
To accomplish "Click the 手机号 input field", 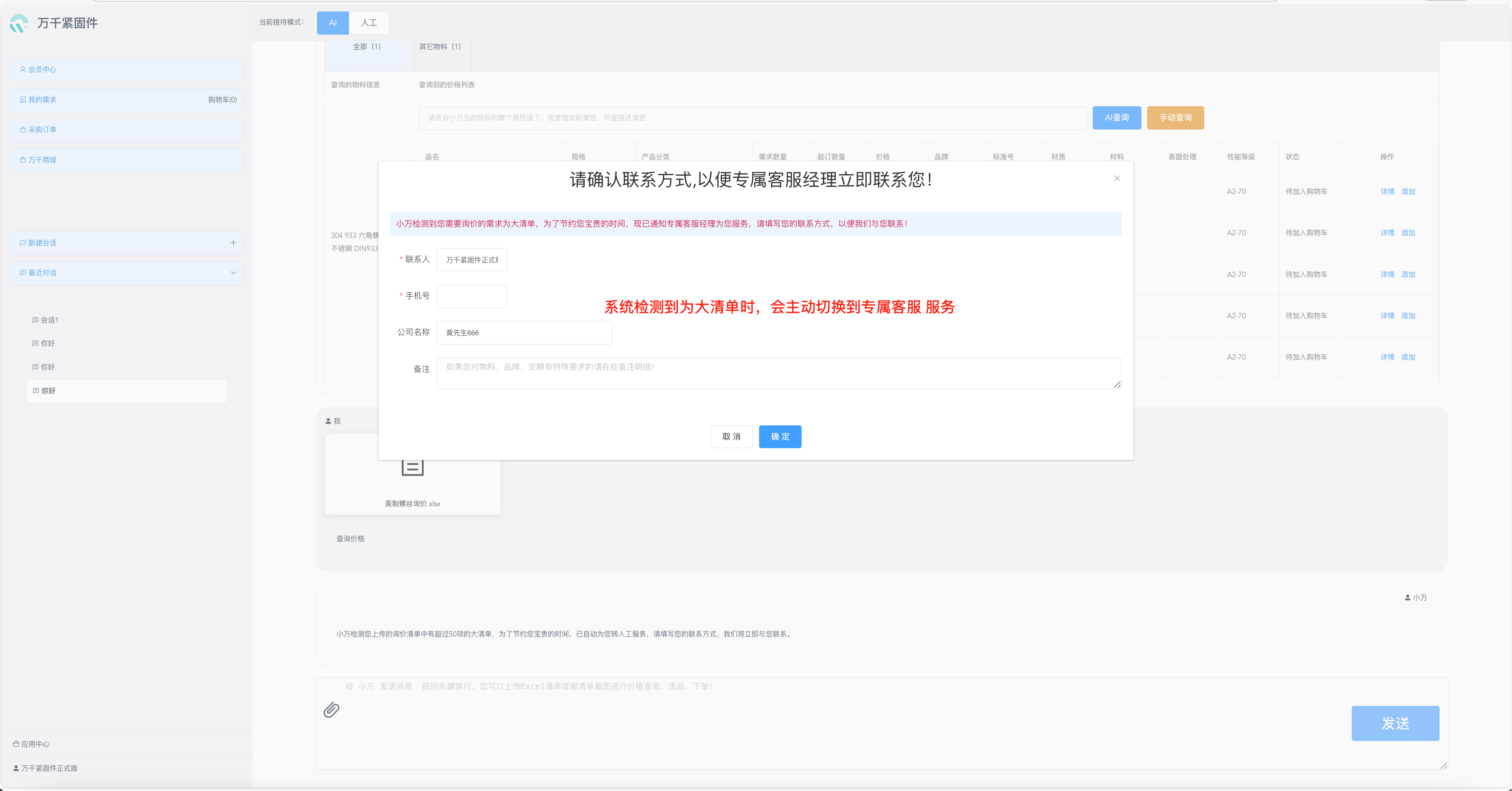I will (472, 296).
